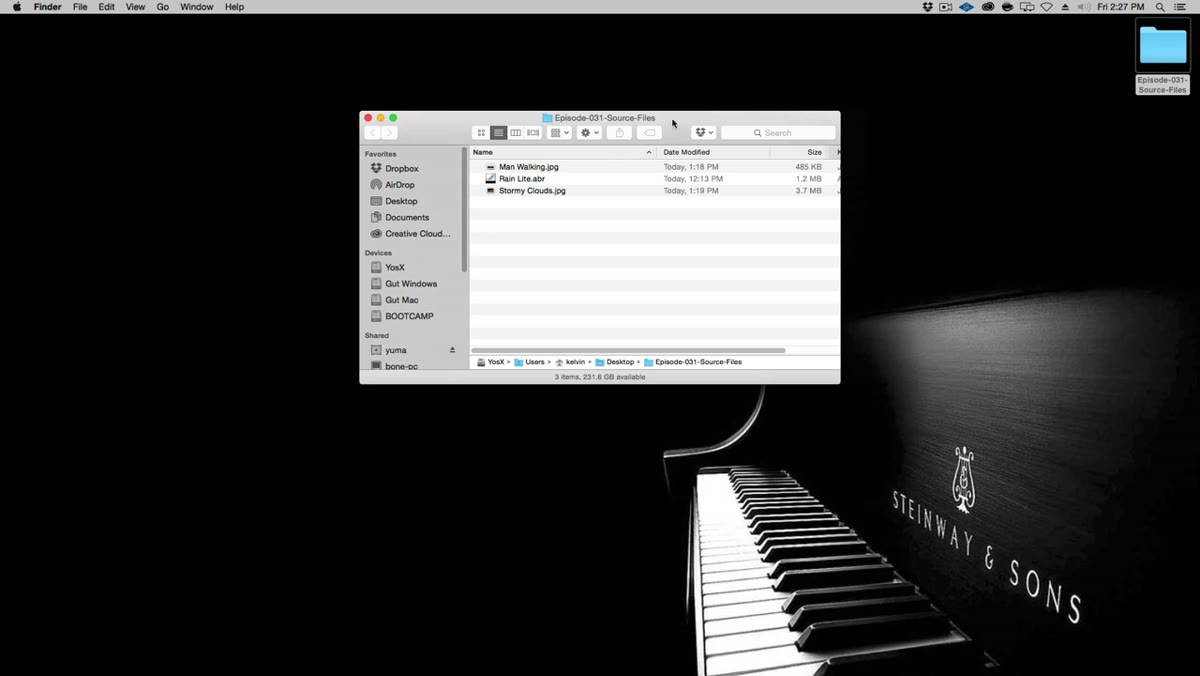Click the screen recording camera menu bar icon
The image size is (1200, 676).
tap(946, 7)
